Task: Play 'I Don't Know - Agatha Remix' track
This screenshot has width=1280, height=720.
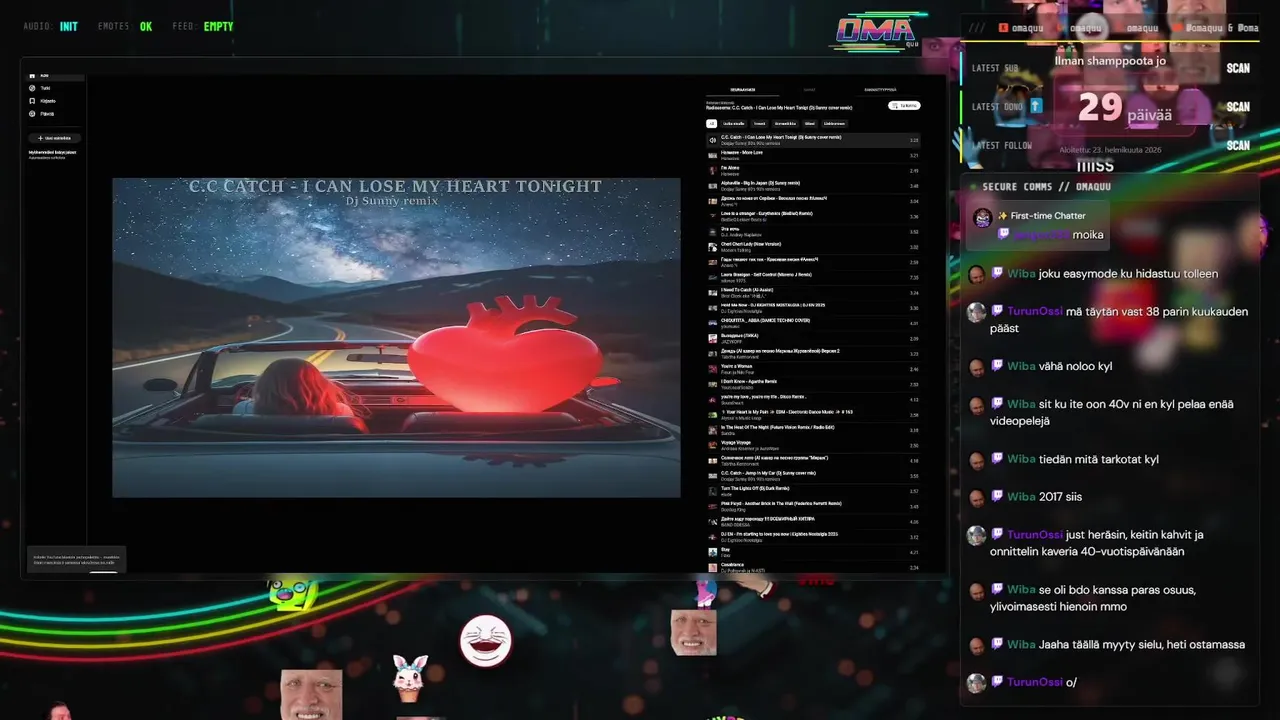Action: pyautogui.click(x=813, y=384)
